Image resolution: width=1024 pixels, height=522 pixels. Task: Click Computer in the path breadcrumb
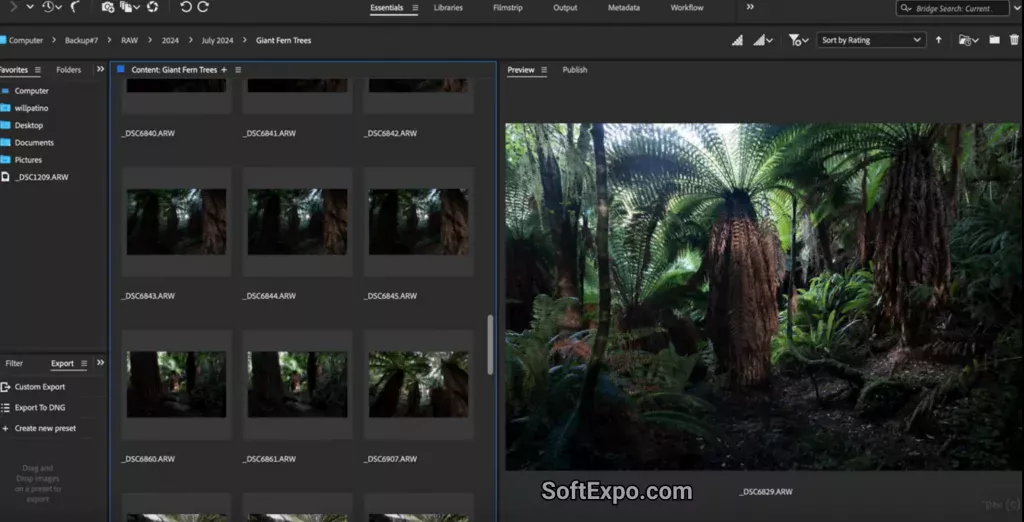pyautogui.click(x=25, y=41)
